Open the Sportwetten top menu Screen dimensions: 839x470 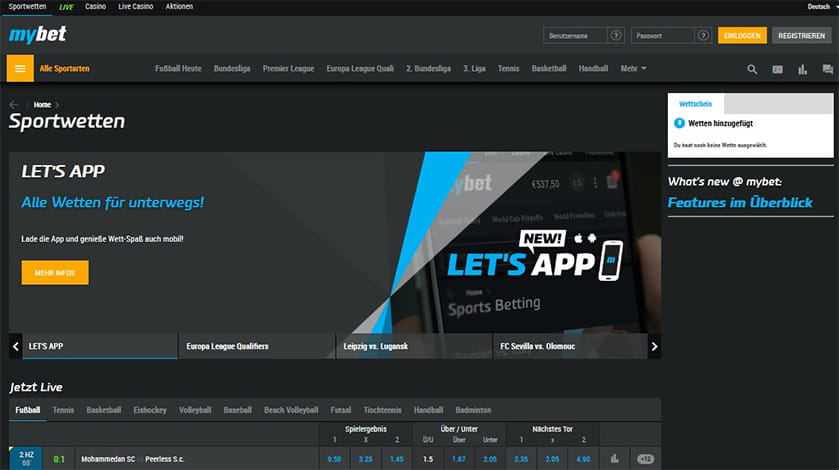tap(27, 6)
